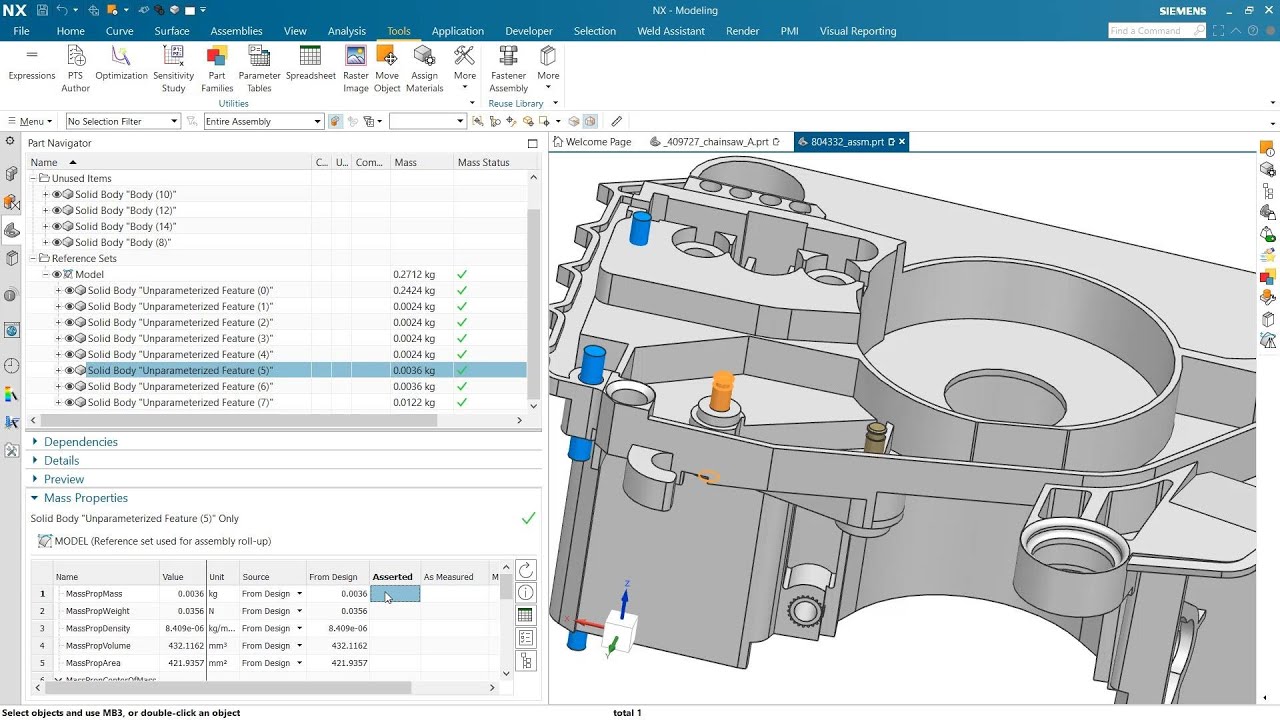Toggle visibility eye of Solid Body "Body (12)"
Image resolution: width=1280 pixels, height=720 pixels.
[57, 211]
